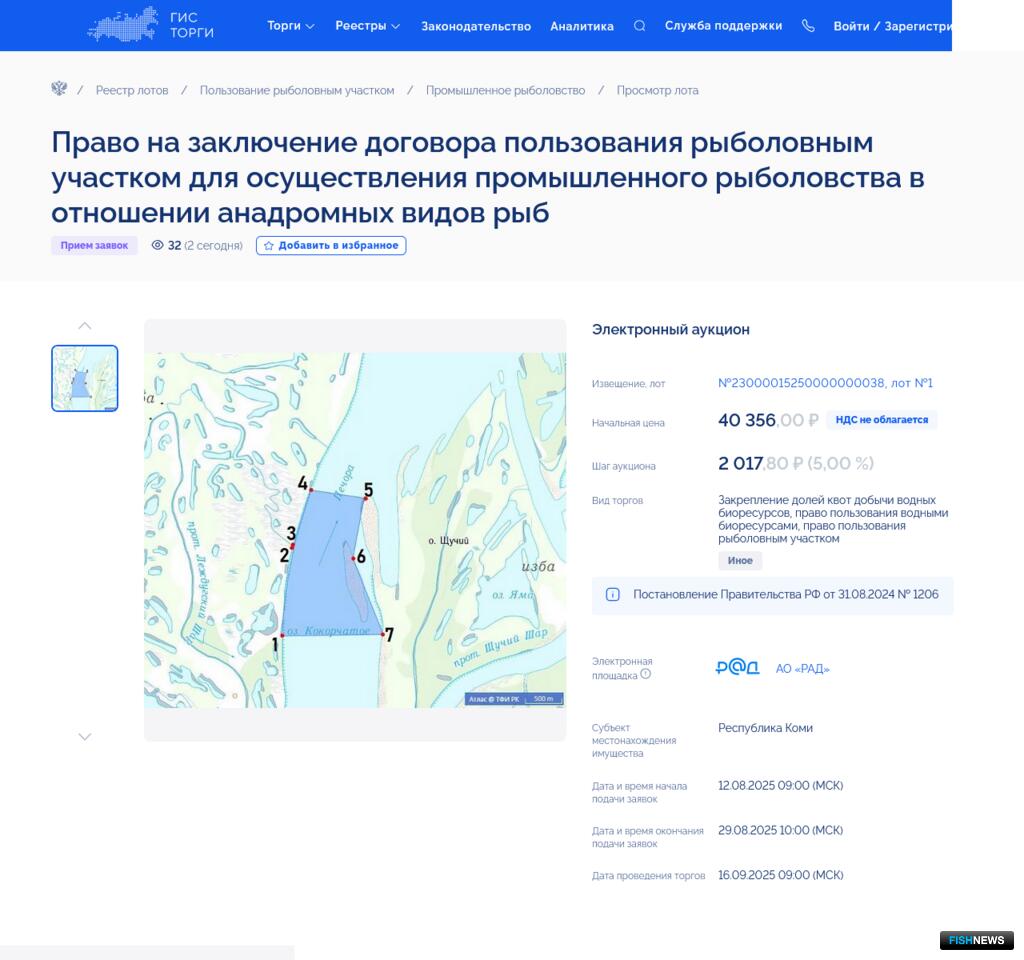This screenshot has width=1024, height=960.
Task: Expand the Реестры dropdown menu
Action: pos(367,26)
